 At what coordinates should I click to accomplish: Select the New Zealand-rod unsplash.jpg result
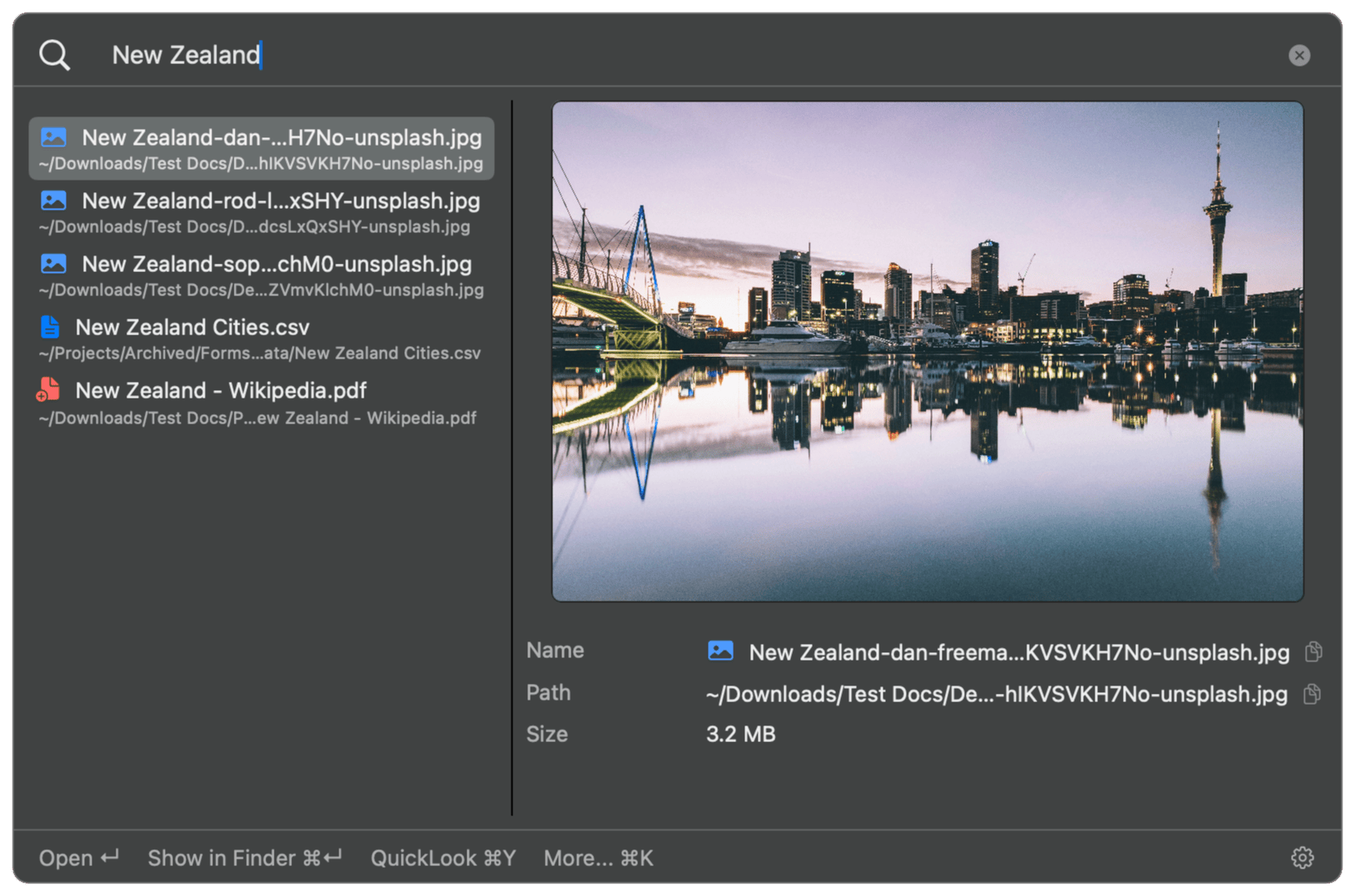pos(261,212)
